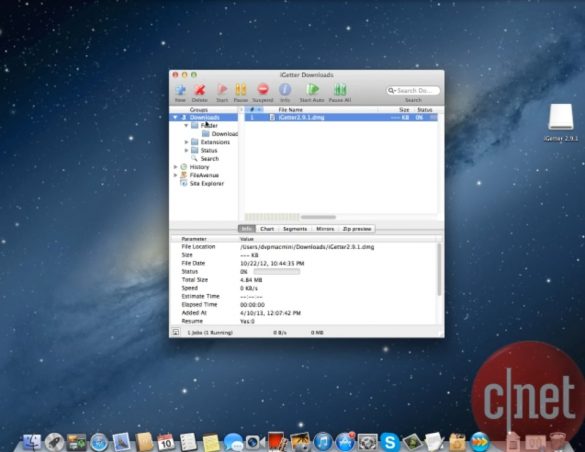Click the status bar panel toggle icon
This screenshot has height=452, width=585.
coord(176,332)
